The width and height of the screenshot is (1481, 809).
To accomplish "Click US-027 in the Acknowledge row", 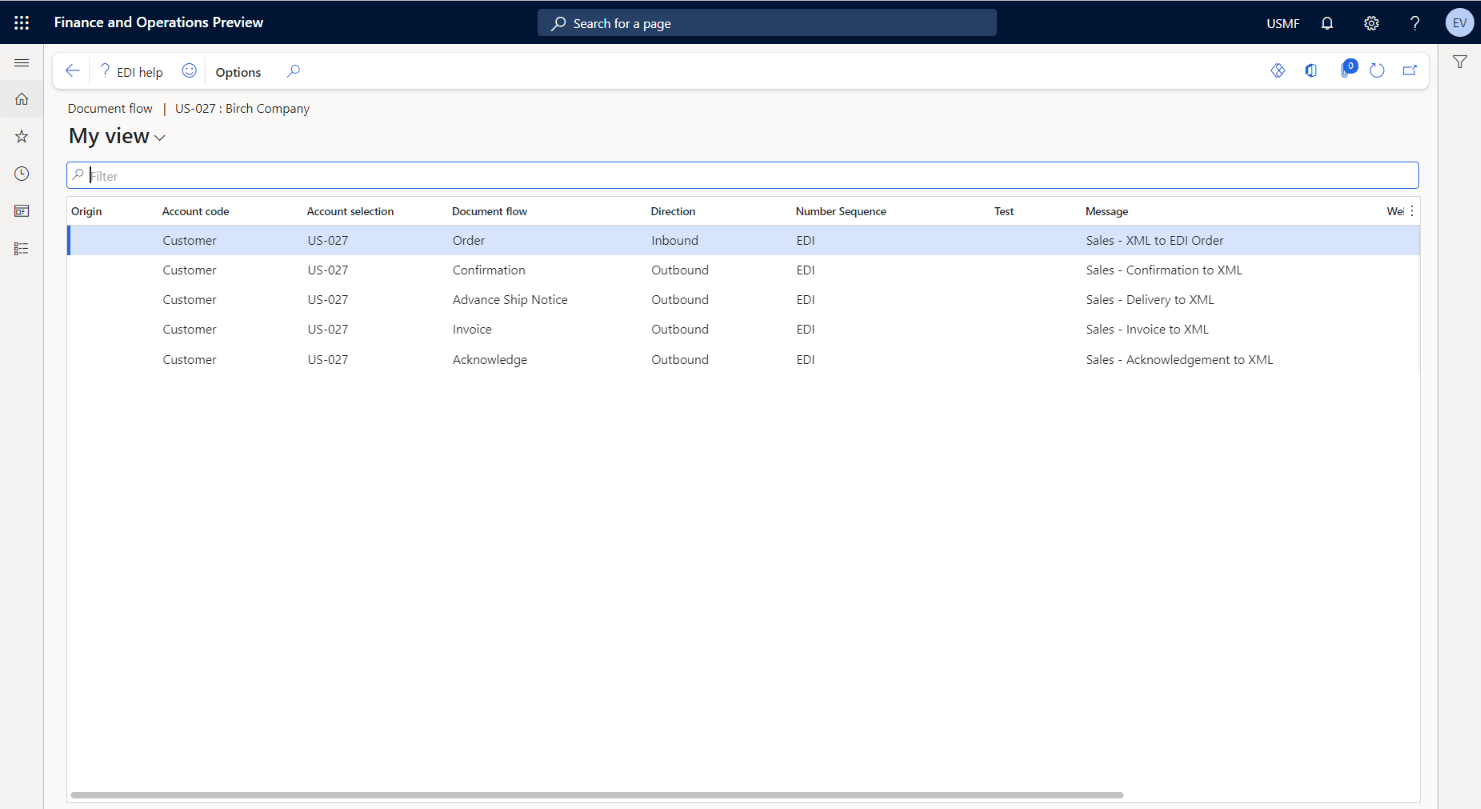I will 328,359.
